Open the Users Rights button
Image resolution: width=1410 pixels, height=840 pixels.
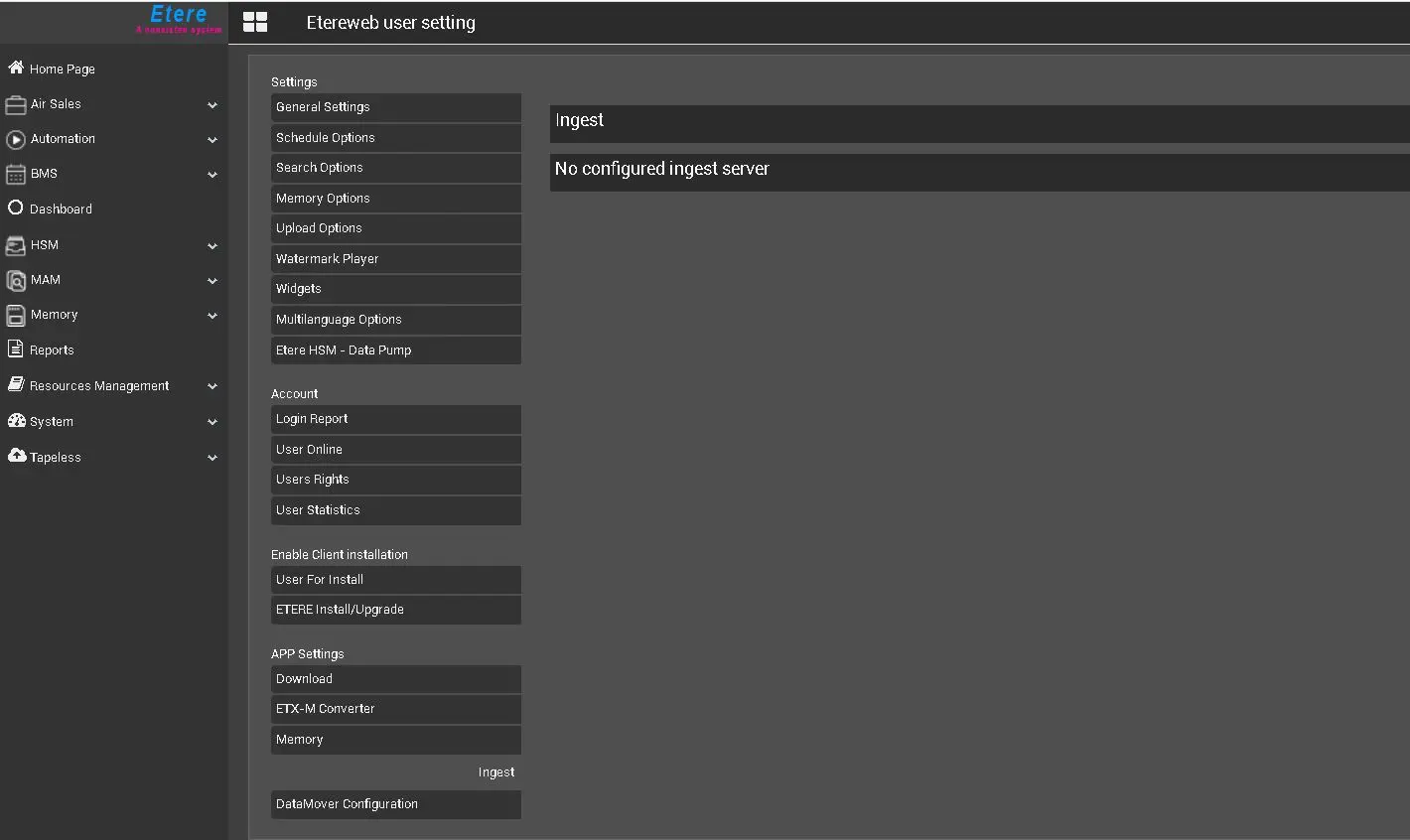(x=395, y=480)
